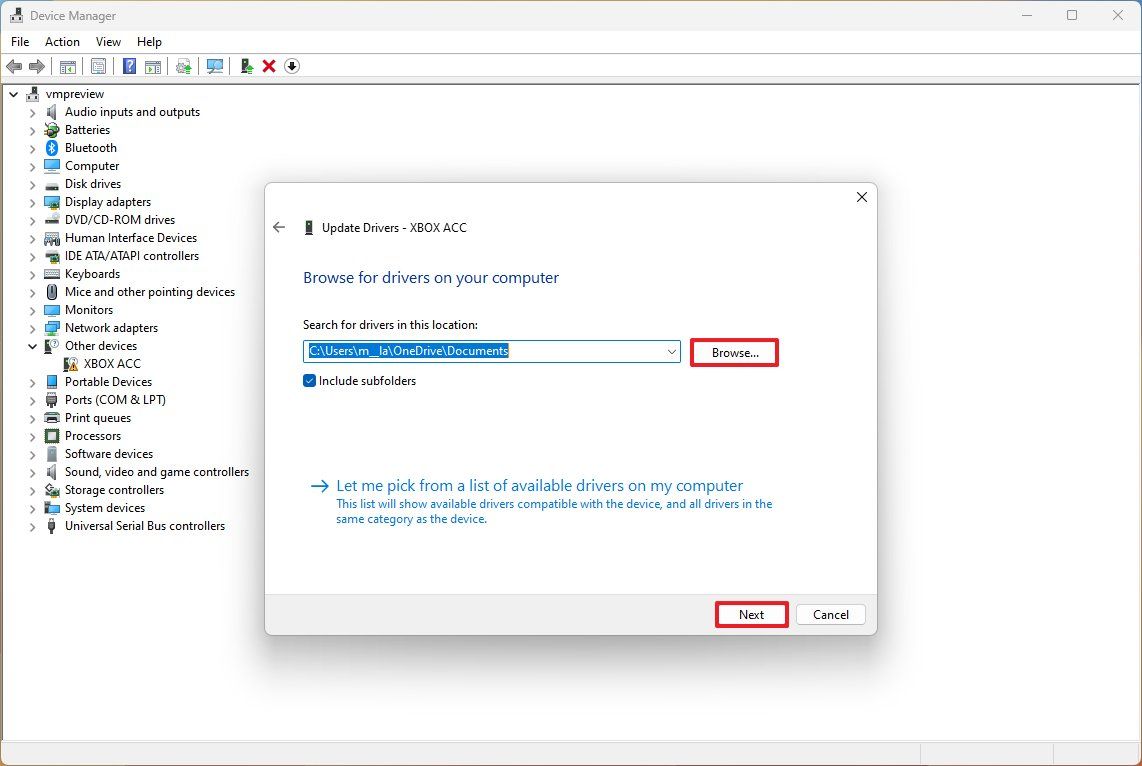Open the Action menu

pyautogui.click(x=62, y=42)
